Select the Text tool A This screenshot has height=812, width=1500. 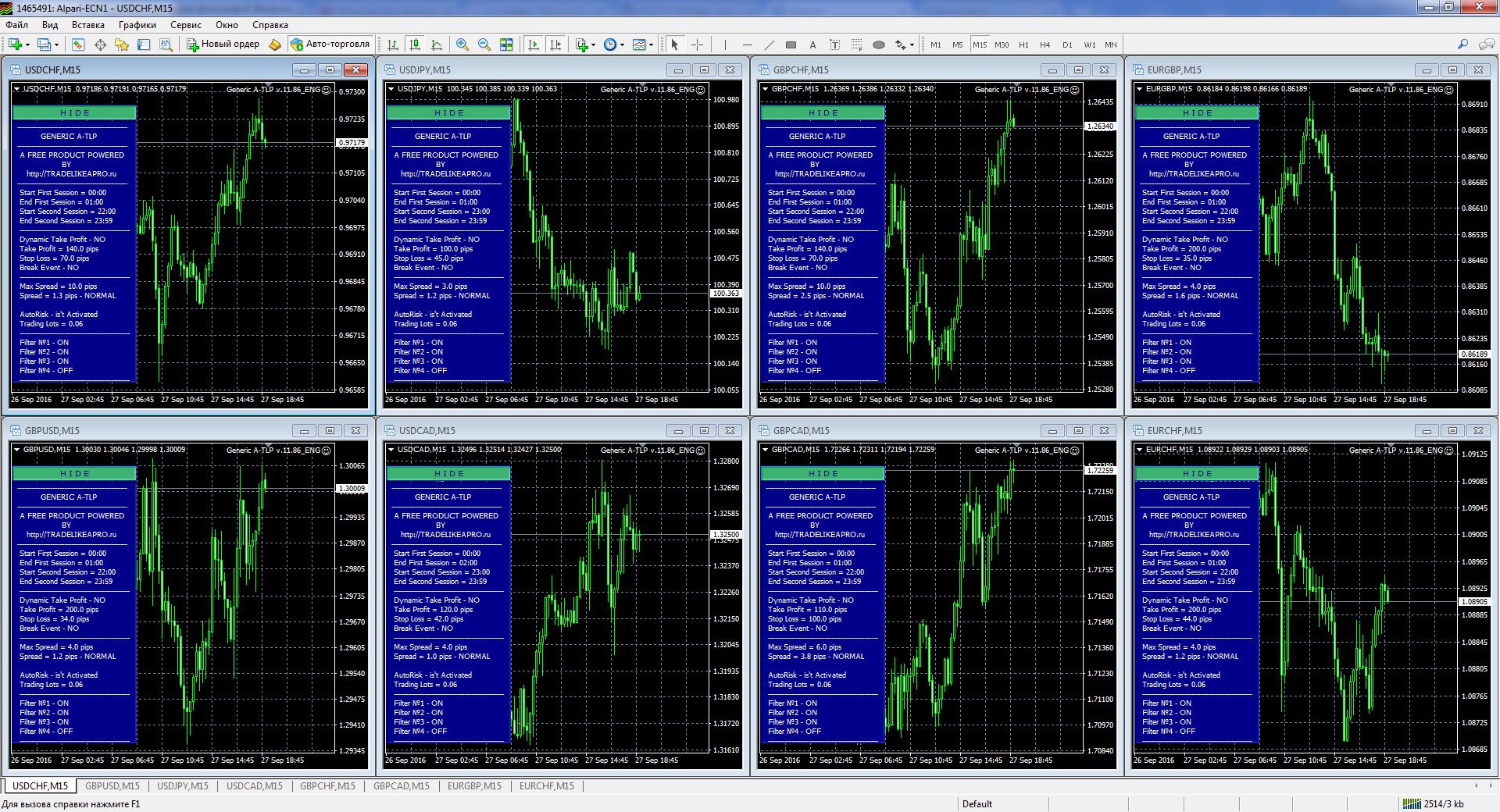pos(812,45)
